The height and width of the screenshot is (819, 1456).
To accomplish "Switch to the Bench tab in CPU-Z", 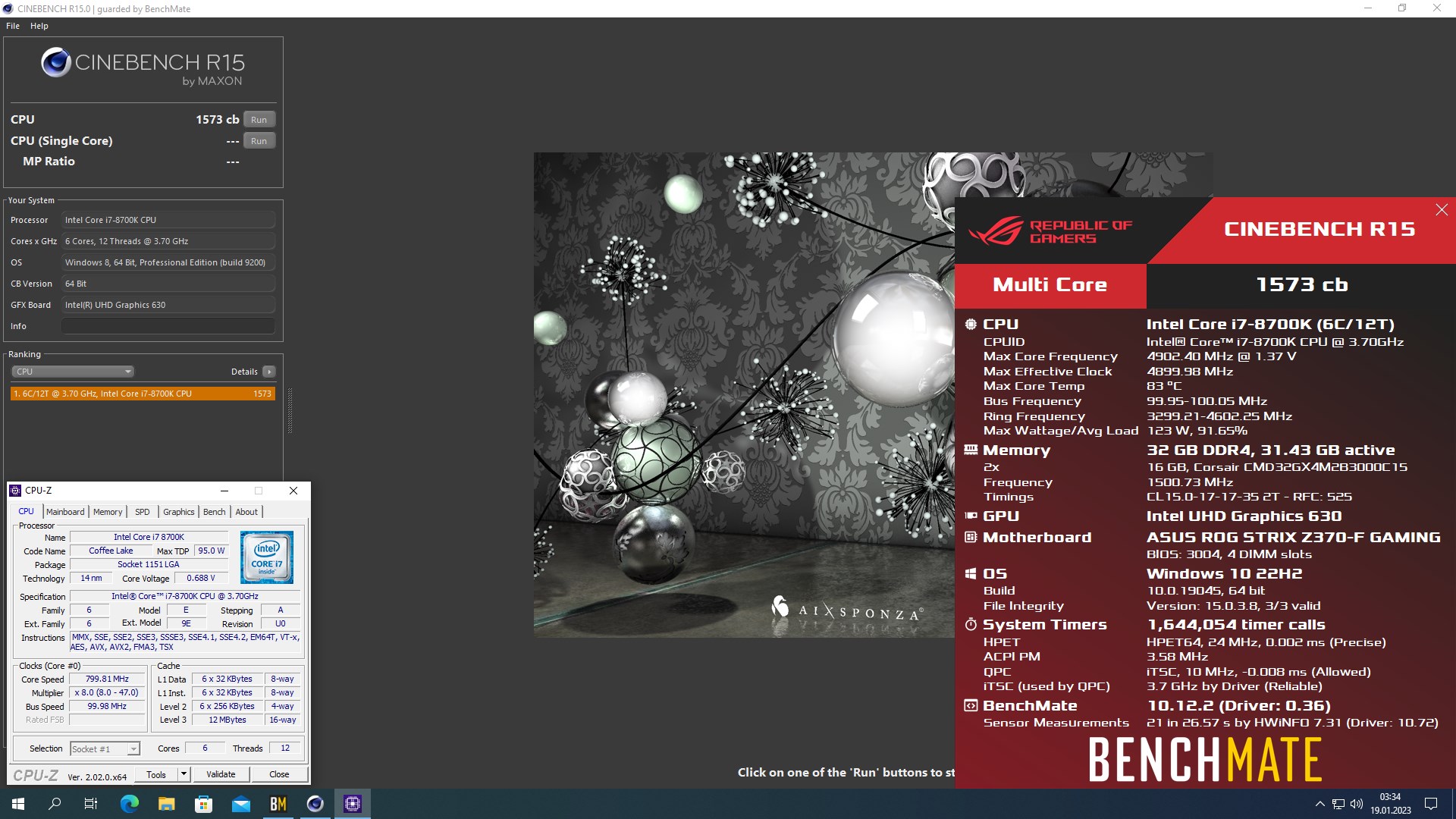I will pos(215,512).
